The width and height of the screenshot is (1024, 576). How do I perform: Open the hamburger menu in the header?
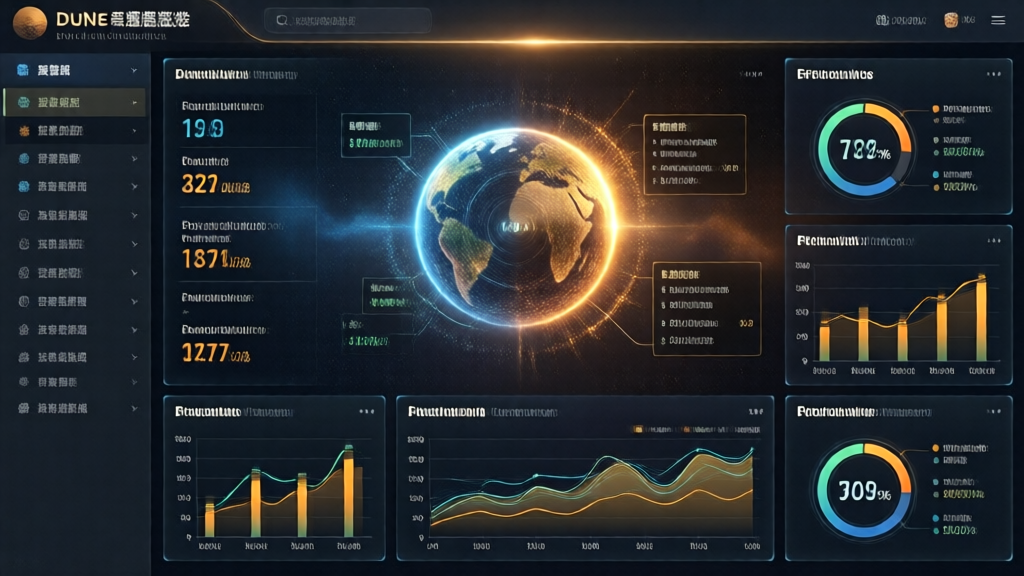point(997,20)
